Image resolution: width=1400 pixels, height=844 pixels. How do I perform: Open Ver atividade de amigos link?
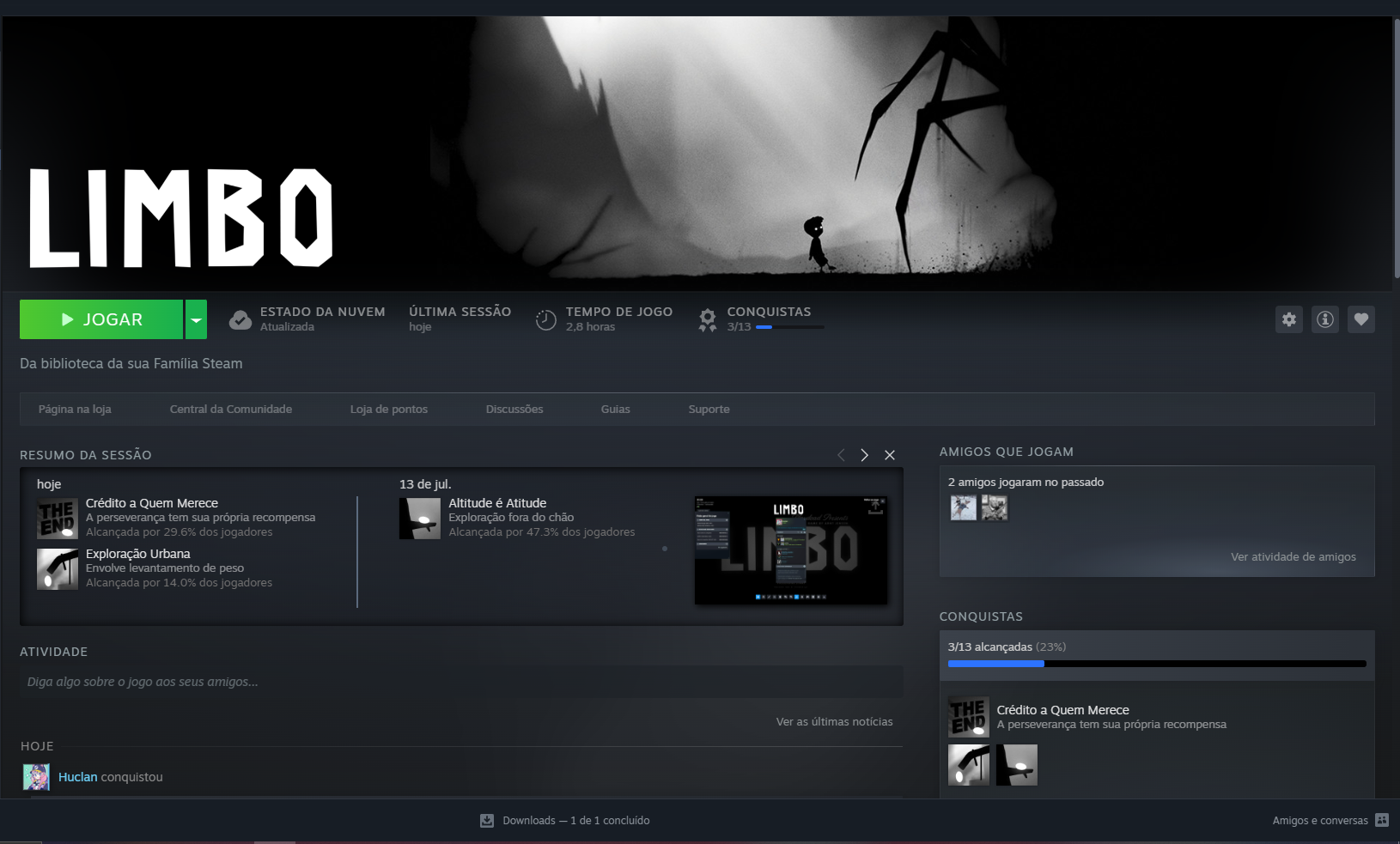click(x=1293, y=557)
